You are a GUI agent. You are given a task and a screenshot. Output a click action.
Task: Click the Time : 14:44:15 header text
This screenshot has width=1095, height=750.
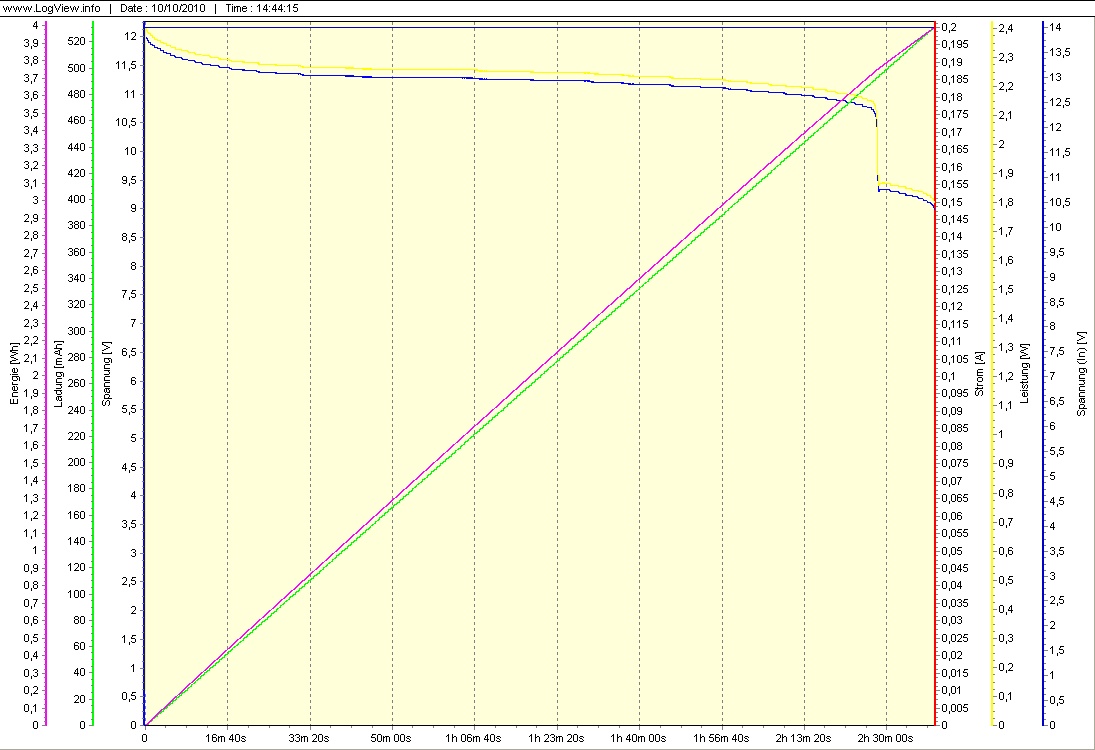tap(262, 8)
